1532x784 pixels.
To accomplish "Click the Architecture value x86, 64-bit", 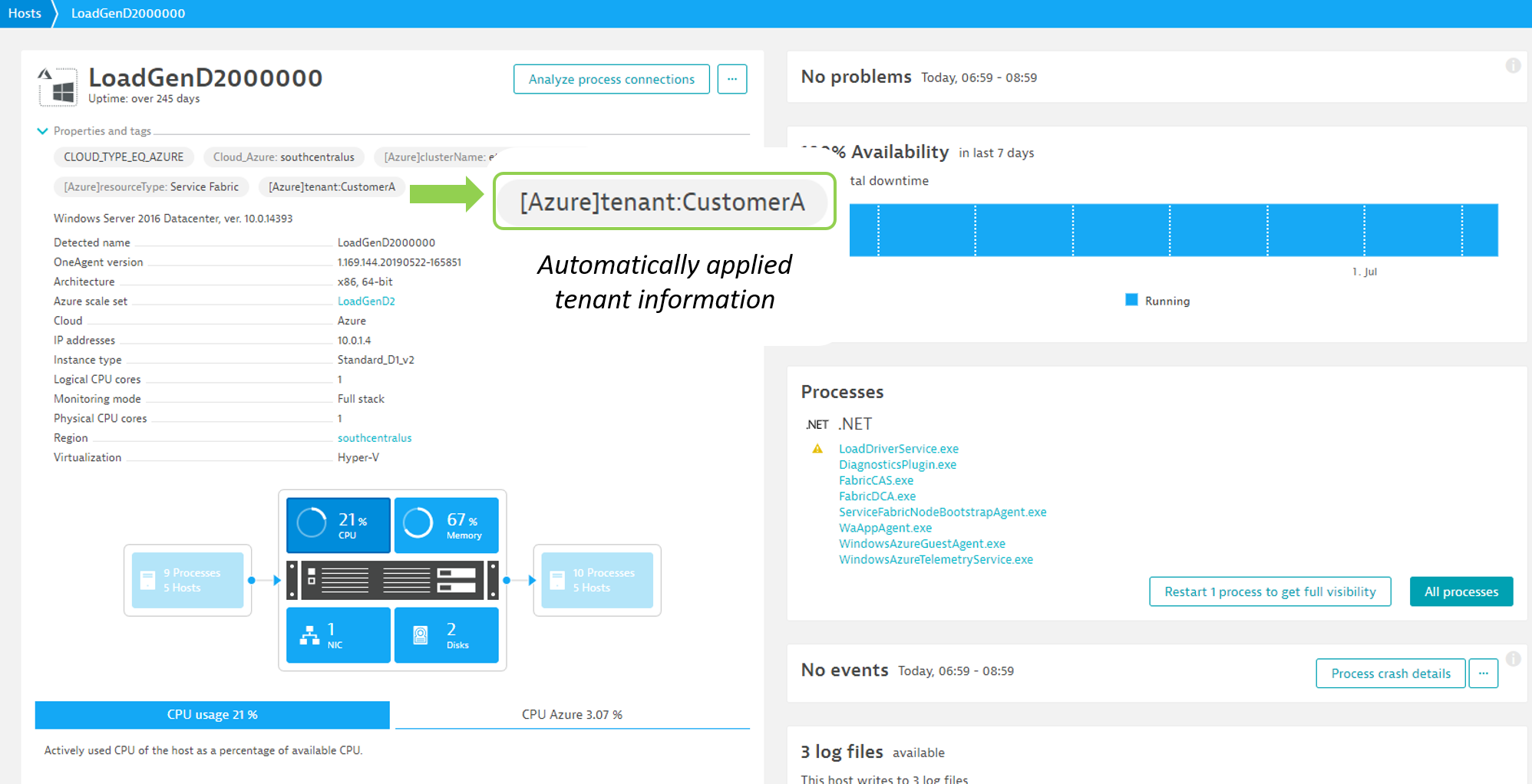I will pos(365,282).
